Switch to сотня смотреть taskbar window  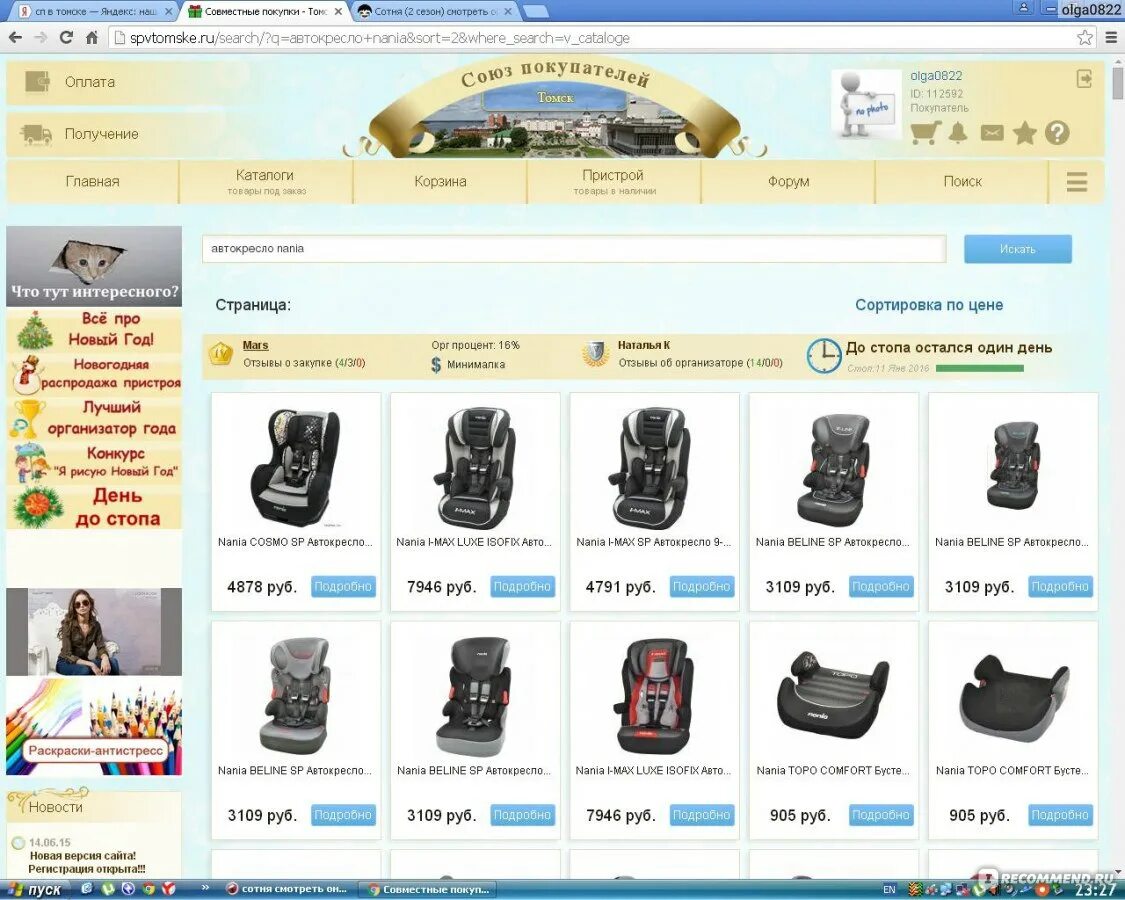coord(287,890)
